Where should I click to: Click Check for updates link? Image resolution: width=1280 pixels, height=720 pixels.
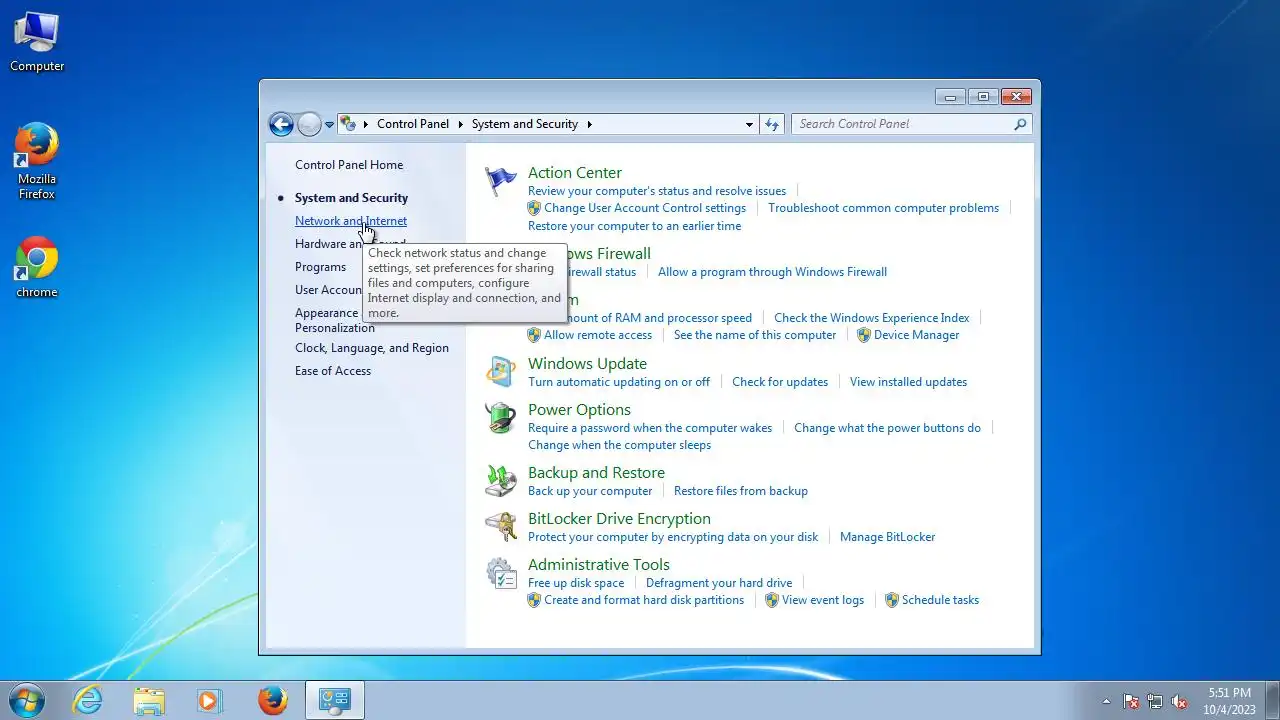point(780,382)
